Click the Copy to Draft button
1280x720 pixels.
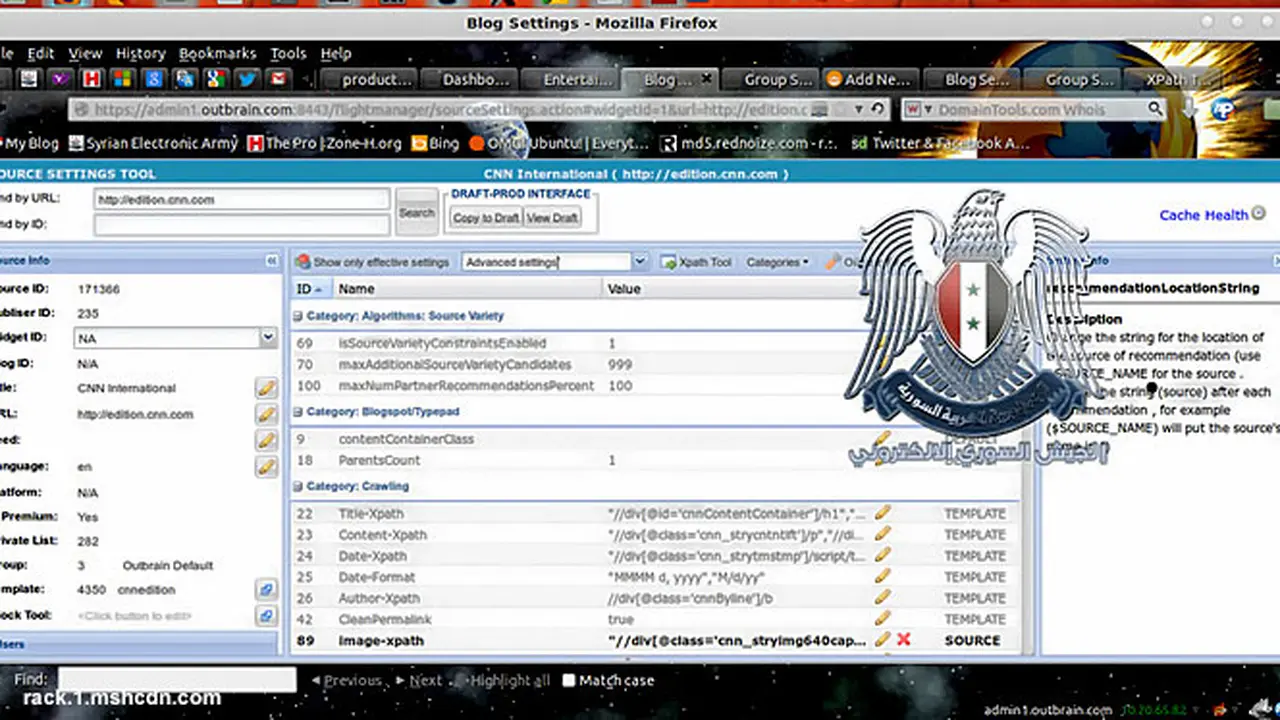(486, 217)
